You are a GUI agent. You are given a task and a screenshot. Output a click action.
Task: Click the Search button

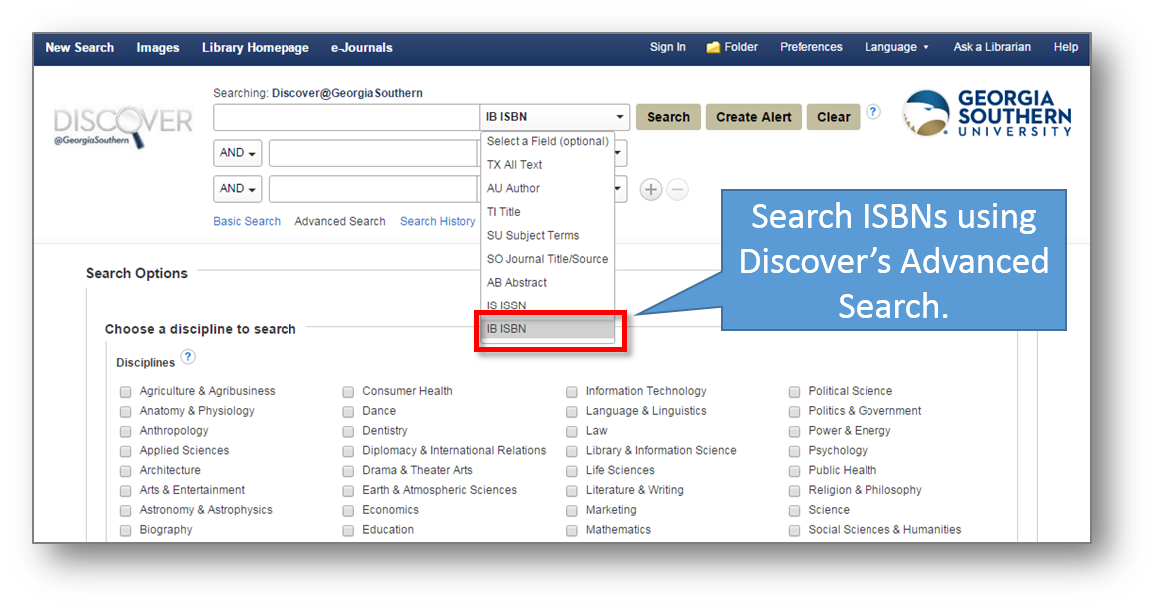point(668,117)
